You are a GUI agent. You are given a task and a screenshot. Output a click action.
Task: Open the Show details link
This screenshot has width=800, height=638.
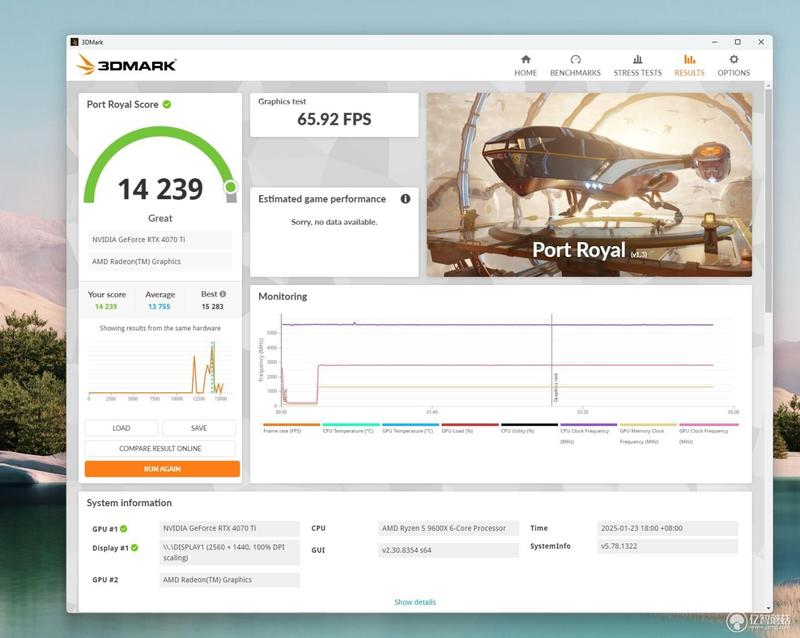pyautogui.click(x=415, y=602)
